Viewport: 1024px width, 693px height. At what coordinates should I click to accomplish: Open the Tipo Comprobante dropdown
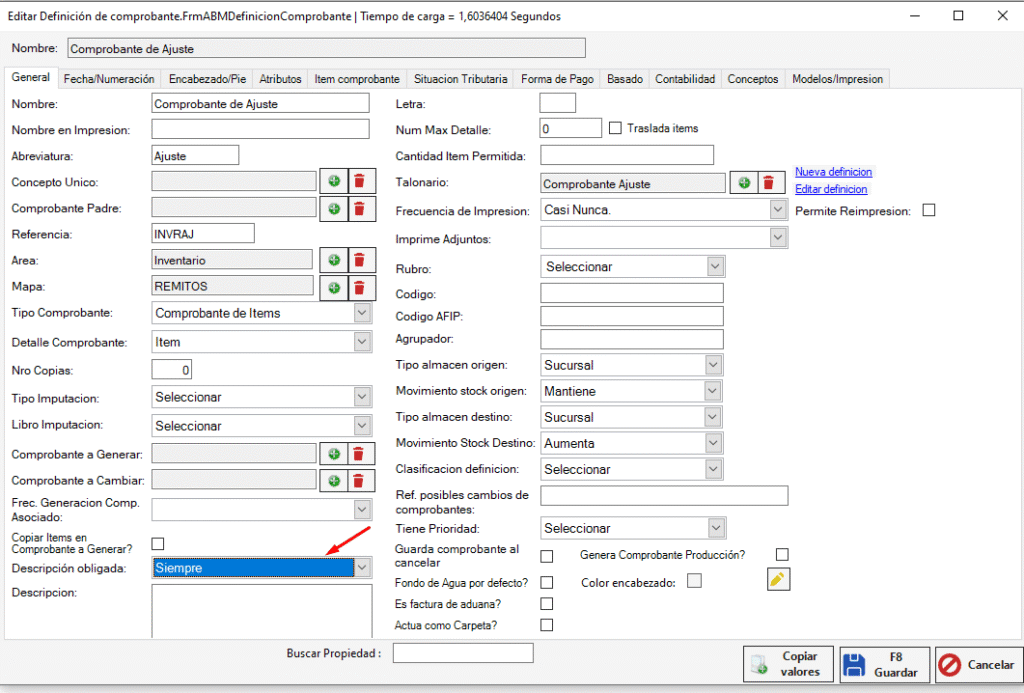(362, 313)
